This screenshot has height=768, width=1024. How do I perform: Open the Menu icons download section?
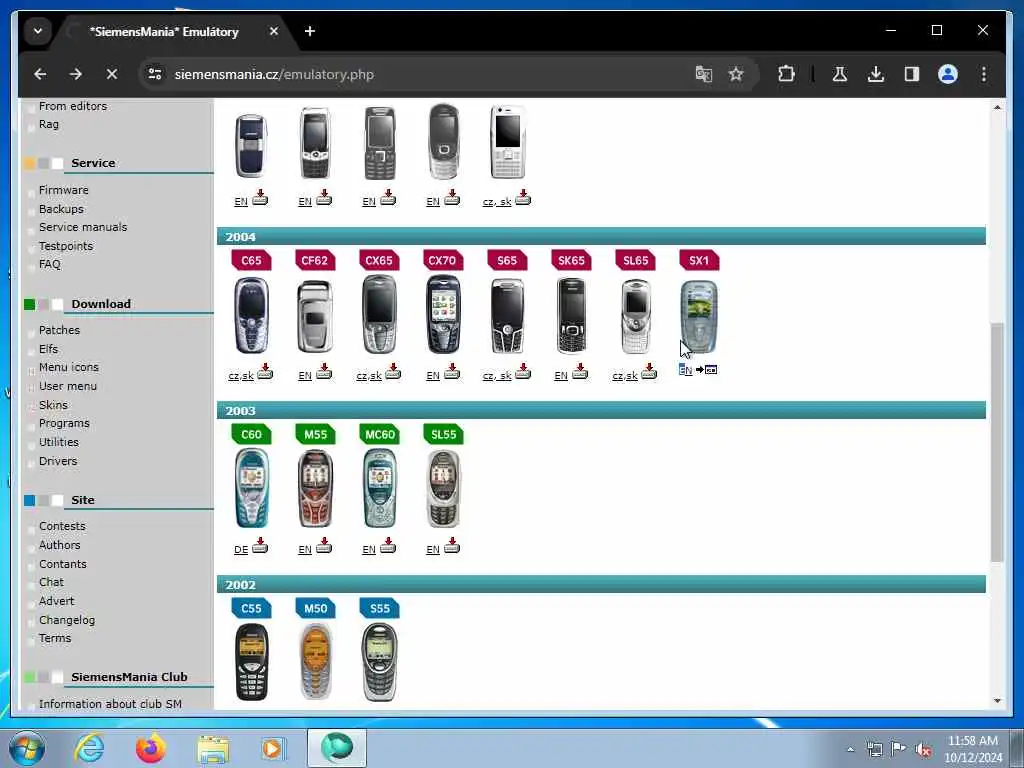point(69,368)
